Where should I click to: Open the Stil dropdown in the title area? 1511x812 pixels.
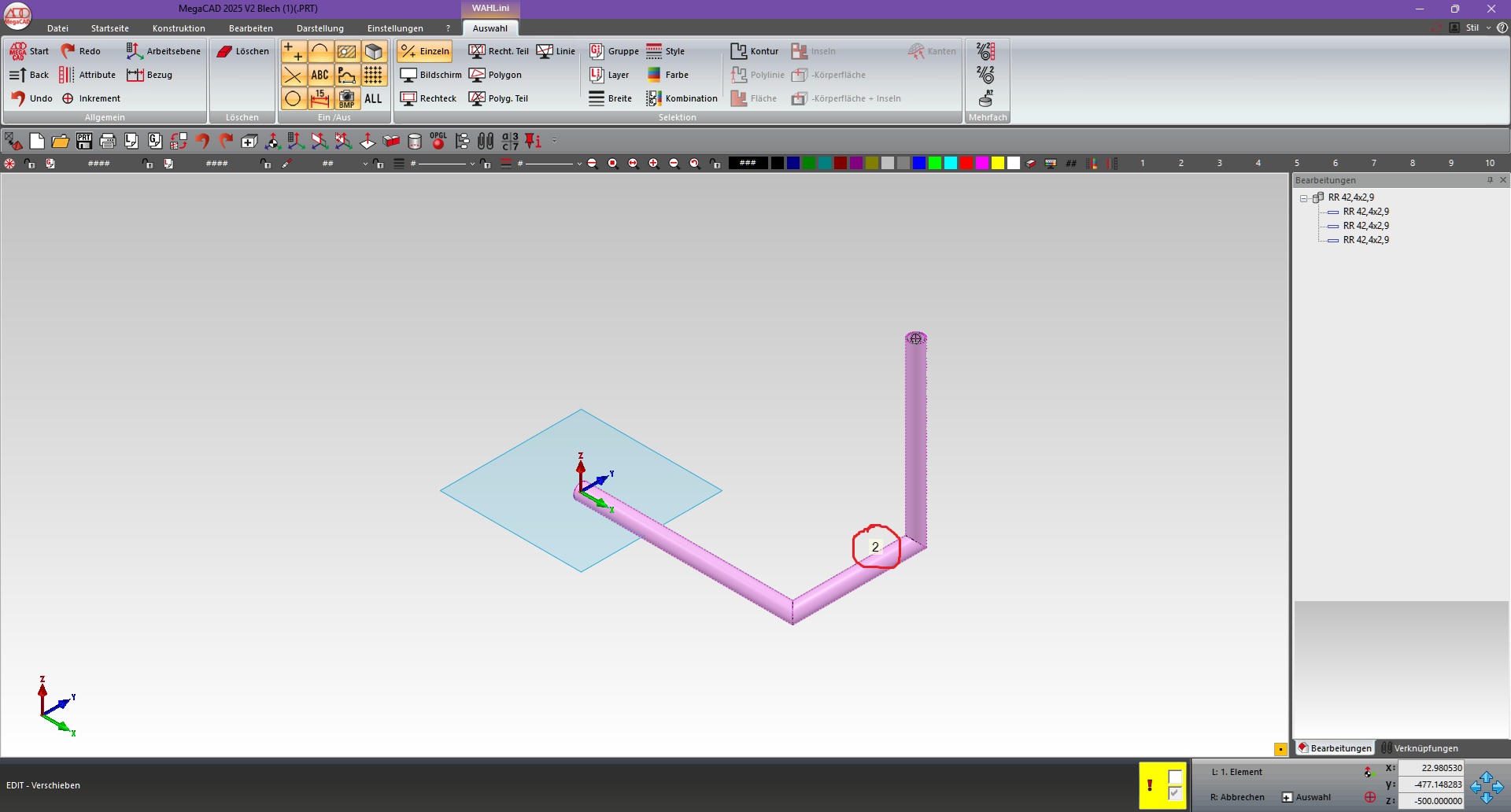pyautogui.click(x=1477, y=28)
